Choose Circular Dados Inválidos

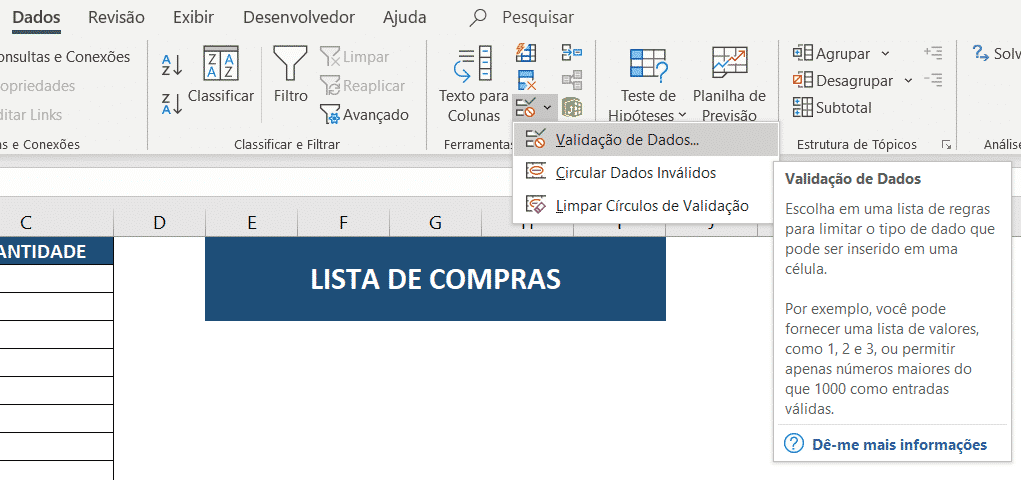coord(646,173)
